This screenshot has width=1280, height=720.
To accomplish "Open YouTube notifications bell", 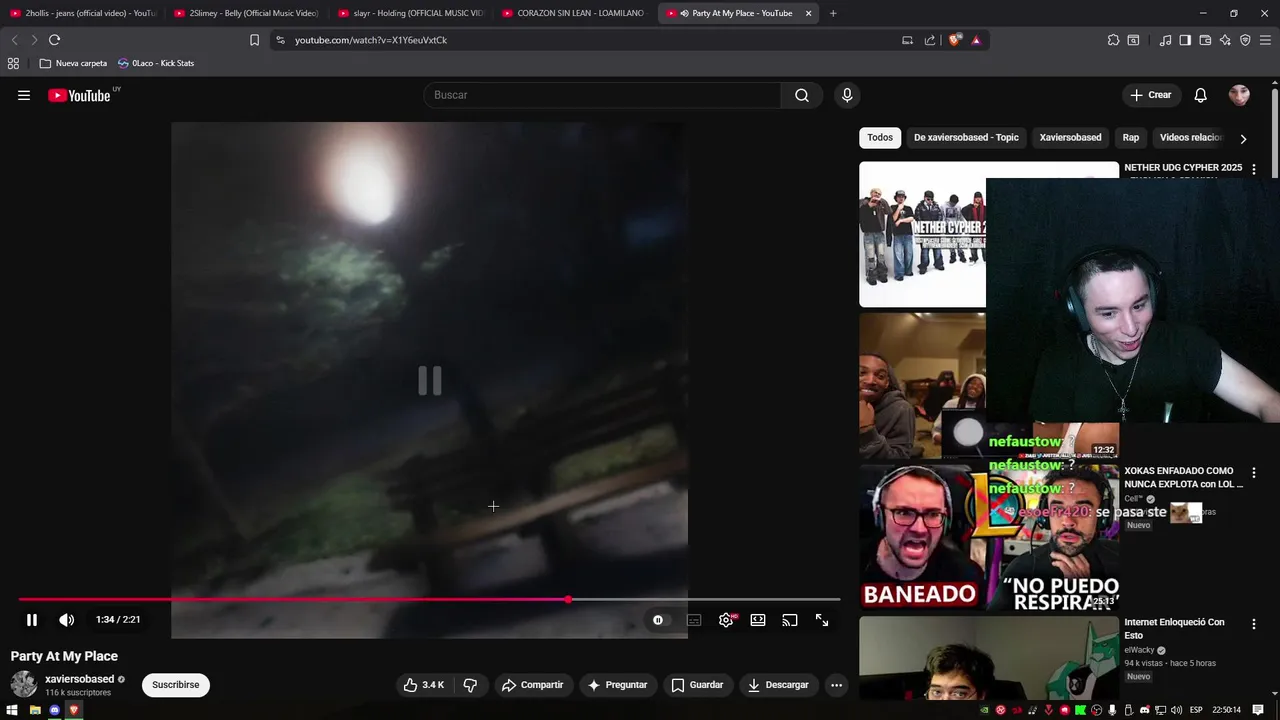I will click(1200, 95).
